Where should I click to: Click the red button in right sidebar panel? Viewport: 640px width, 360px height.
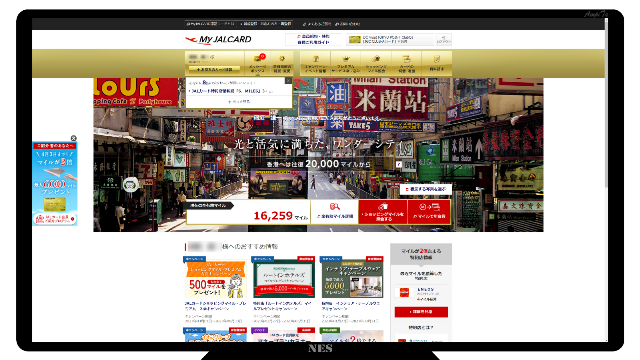[x=421, y=312]
